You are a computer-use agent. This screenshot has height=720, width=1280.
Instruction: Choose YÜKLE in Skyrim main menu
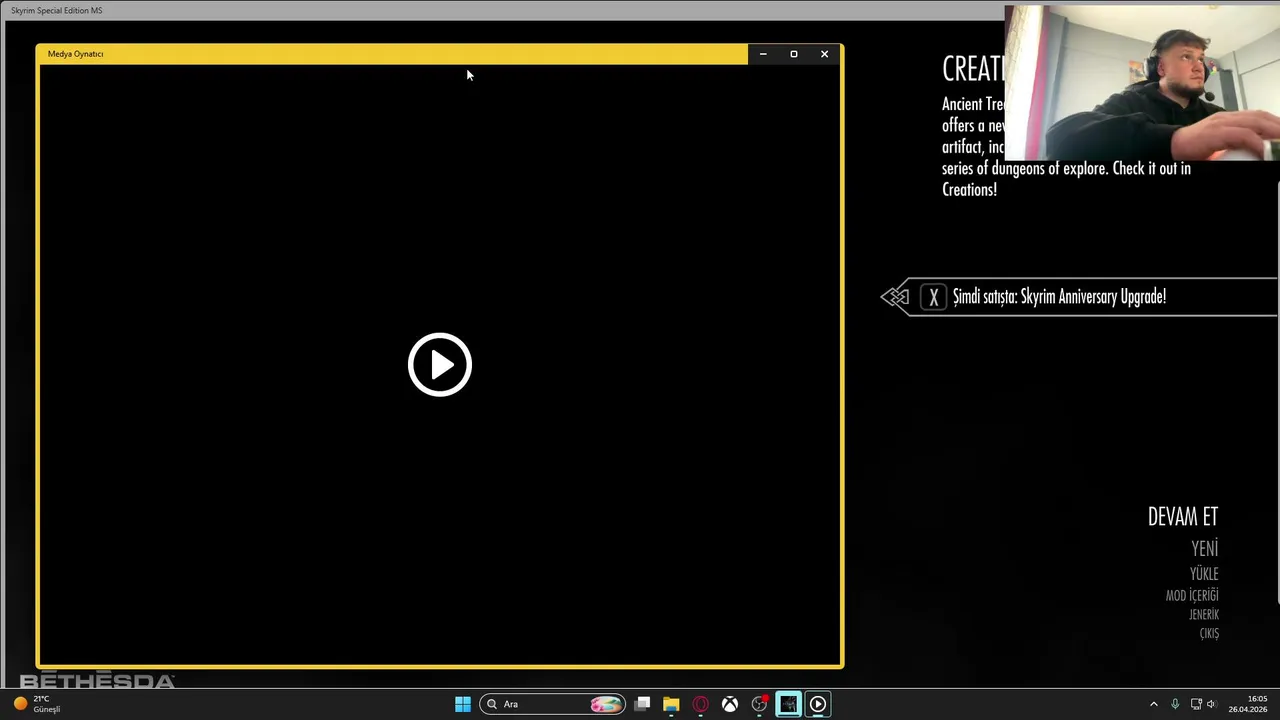pos(1204,574)
